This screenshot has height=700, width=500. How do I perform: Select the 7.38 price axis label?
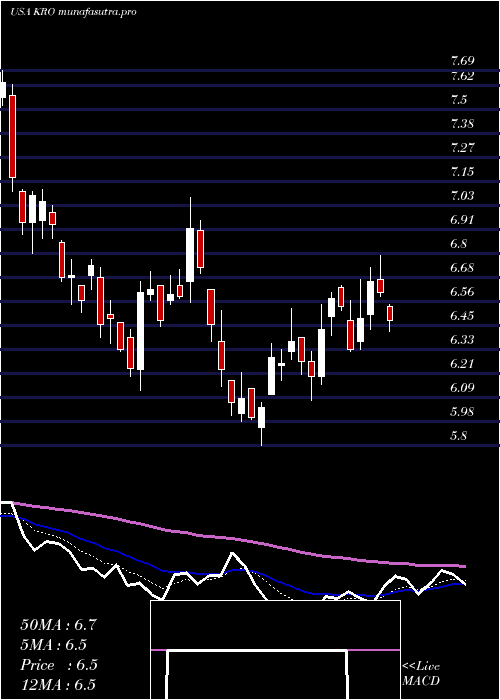[462, 124]
